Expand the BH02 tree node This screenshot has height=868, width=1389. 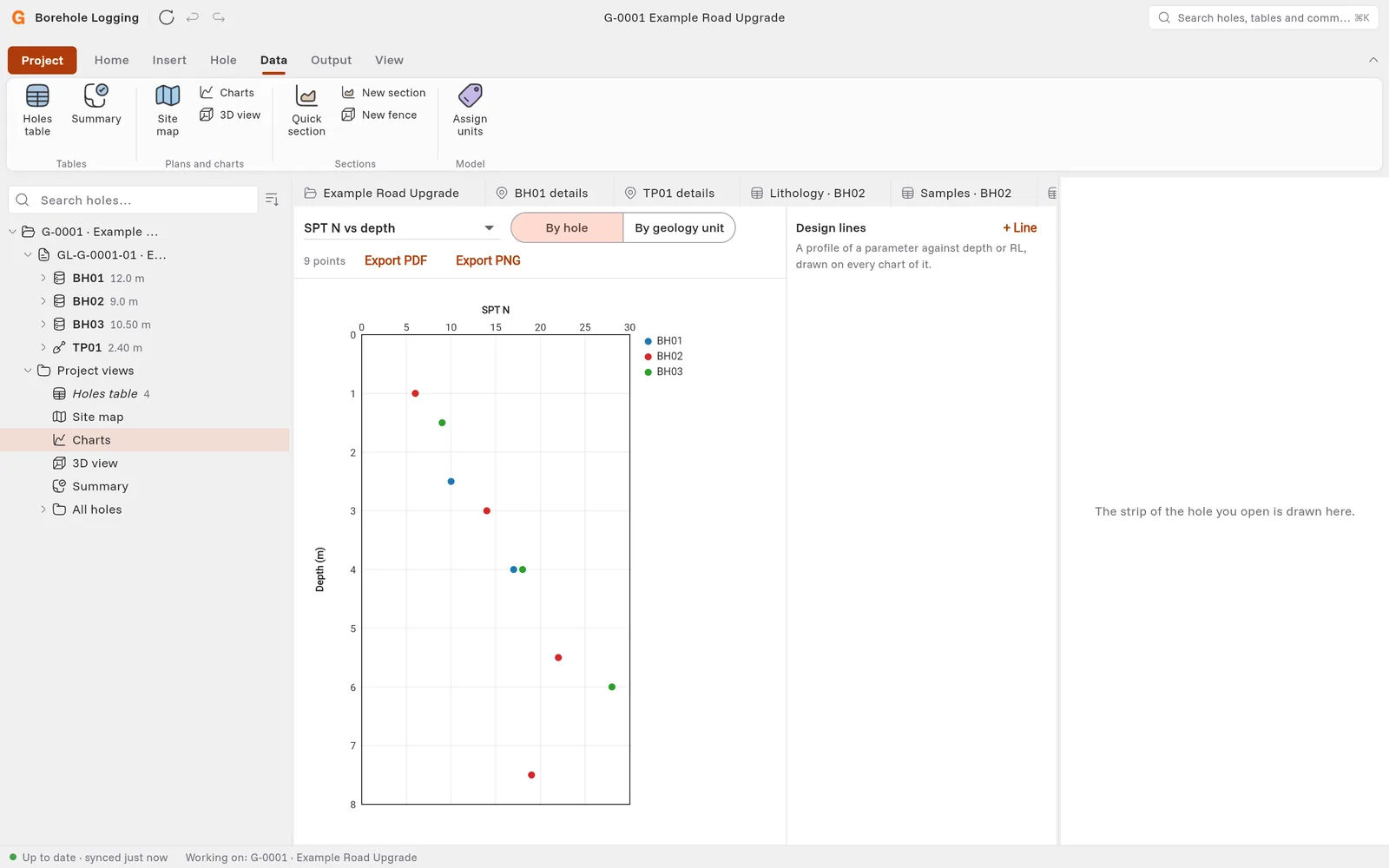(x=43, y=301)
